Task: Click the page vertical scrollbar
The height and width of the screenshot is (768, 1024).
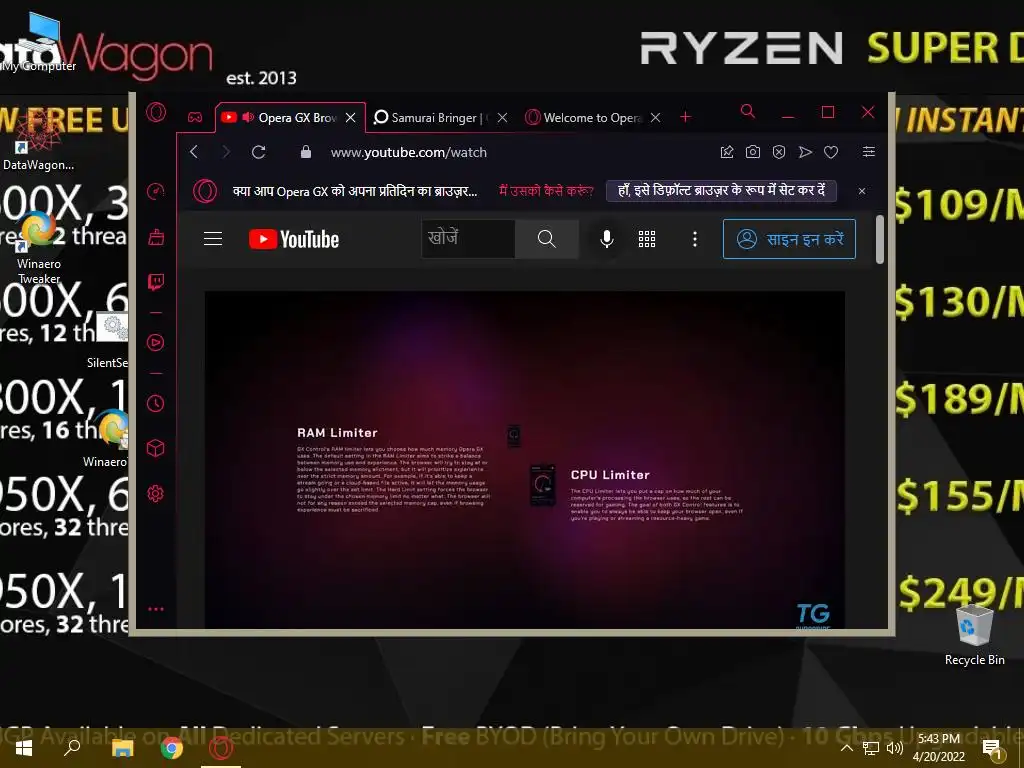Action: coord(880,239)
